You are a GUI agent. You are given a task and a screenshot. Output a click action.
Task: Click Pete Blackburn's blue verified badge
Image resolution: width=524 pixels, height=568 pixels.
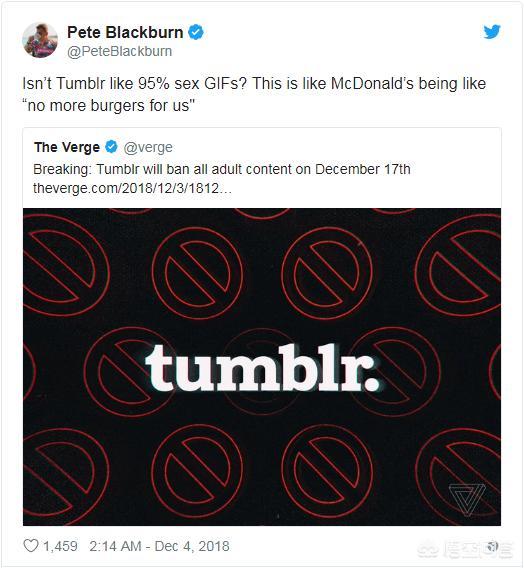coord(196,32)
